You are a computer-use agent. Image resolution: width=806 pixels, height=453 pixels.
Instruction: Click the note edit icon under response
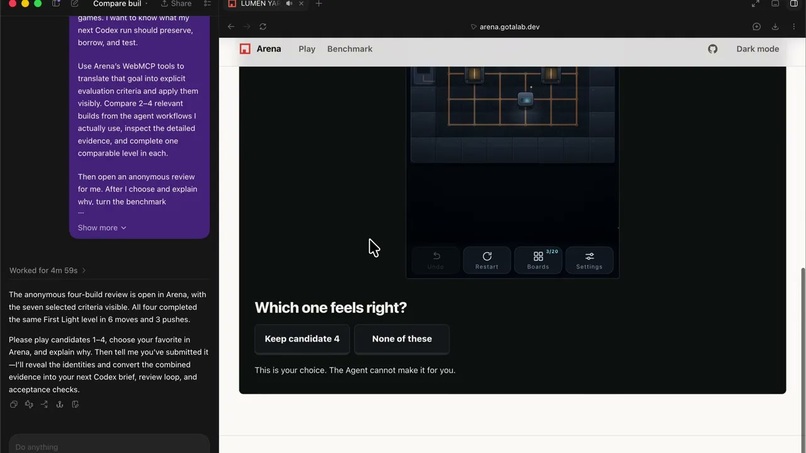[75, 405]
